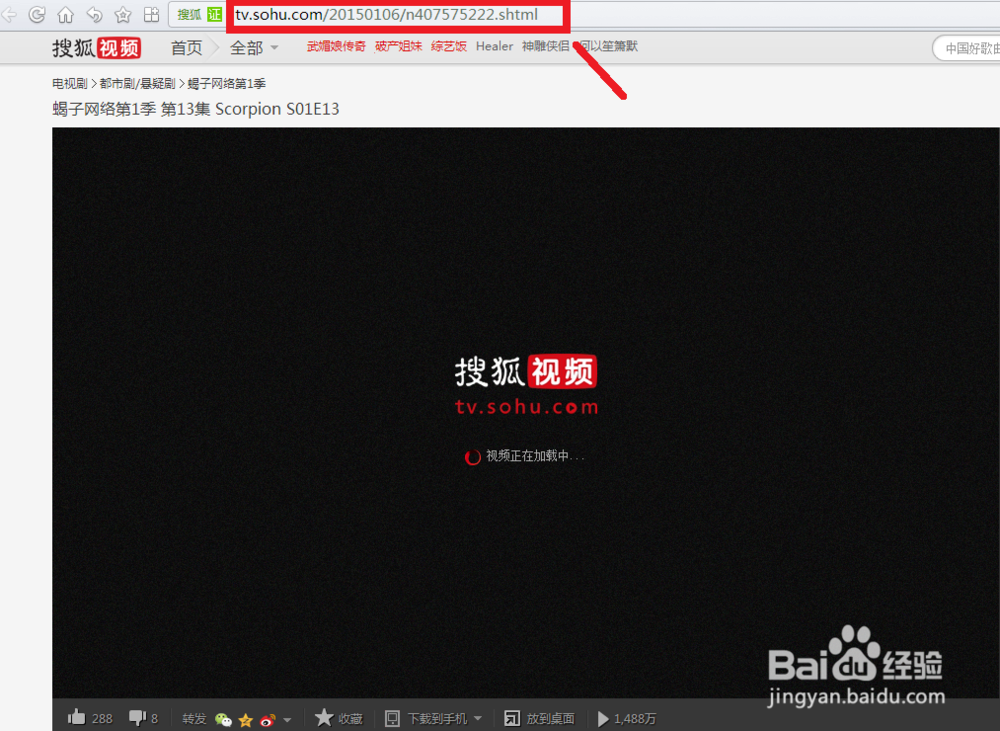The width and height of the screenshot is (1000, 731).
Task: Expand more share options arrow
Action: (x=287, y=720)
